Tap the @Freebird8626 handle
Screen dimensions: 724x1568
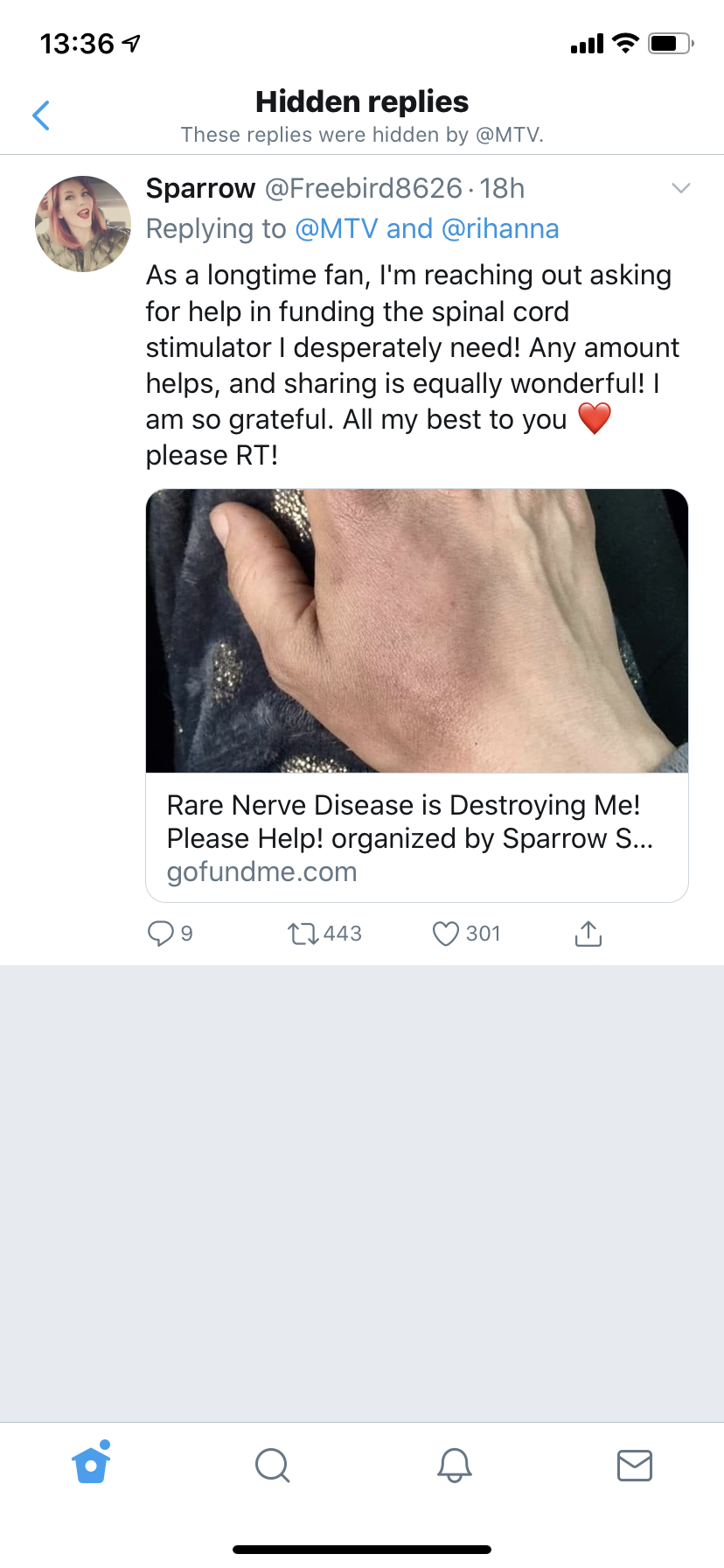click(x=363, y=188)
